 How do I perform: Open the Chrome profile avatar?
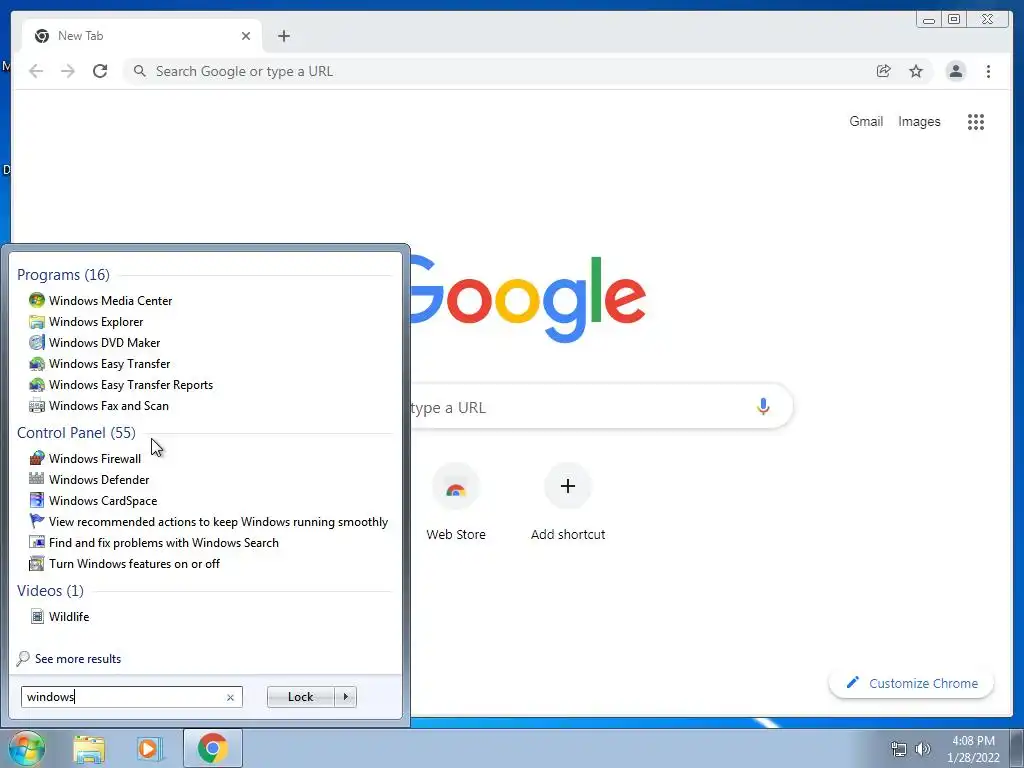(955, 71)
